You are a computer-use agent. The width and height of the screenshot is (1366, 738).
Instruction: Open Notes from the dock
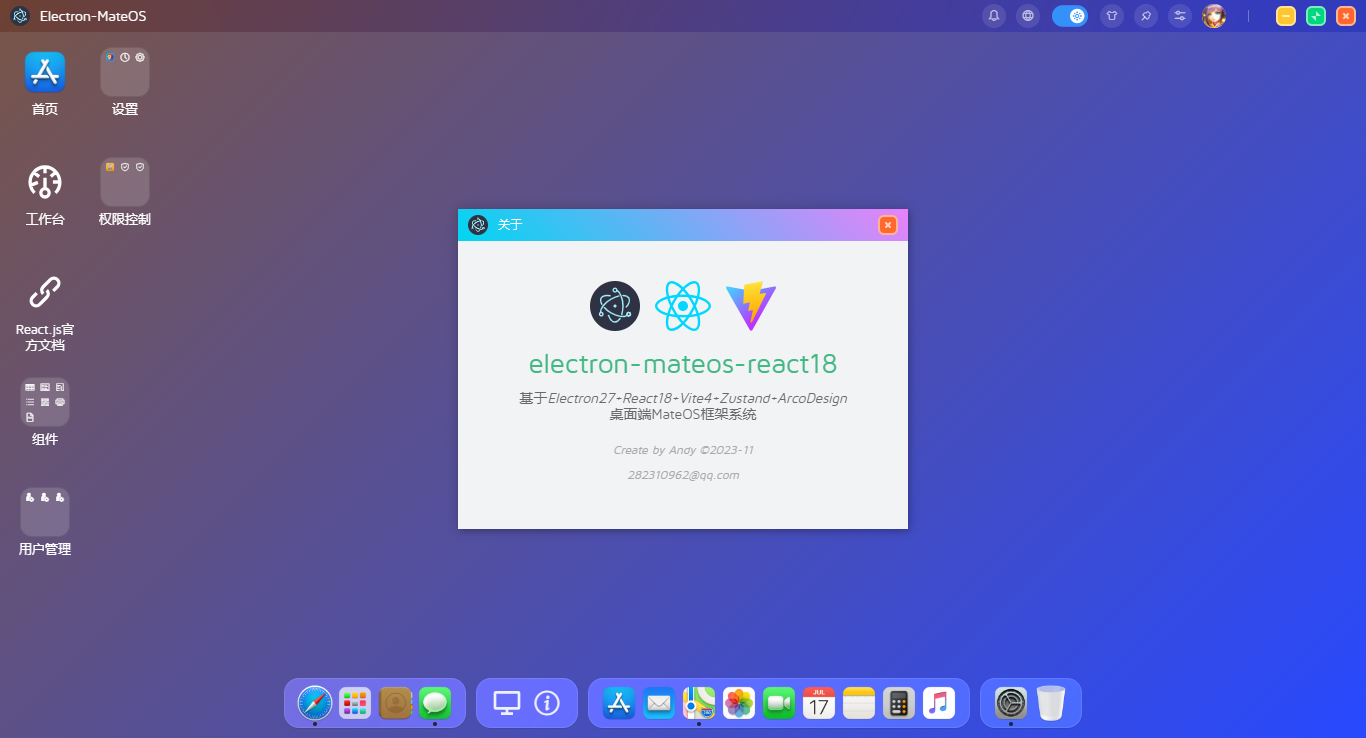pos(859,703)
